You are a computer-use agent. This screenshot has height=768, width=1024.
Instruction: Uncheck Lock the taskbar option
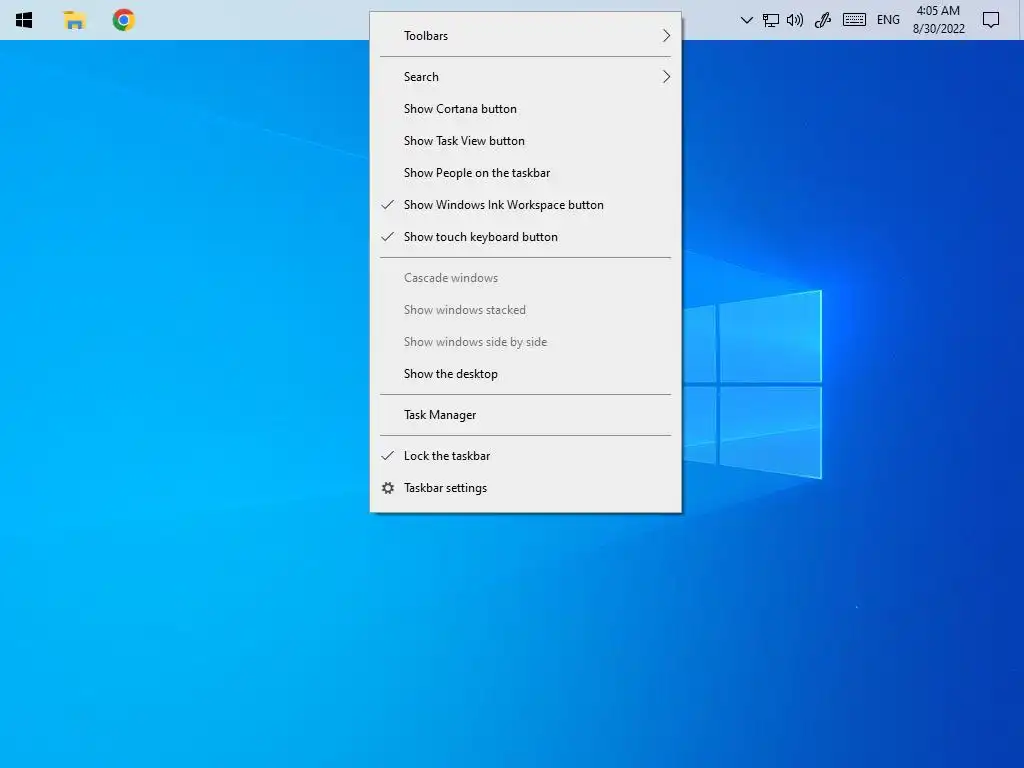pos(526,456)
